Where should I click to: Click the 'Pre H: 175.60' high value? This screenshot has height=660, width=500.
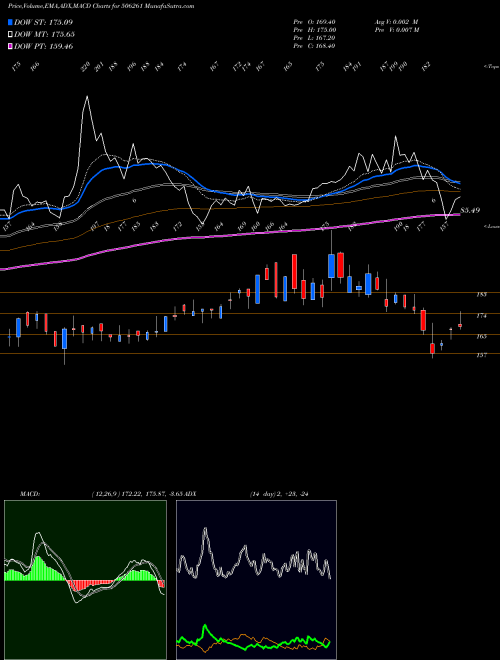(x=314, y=30)
